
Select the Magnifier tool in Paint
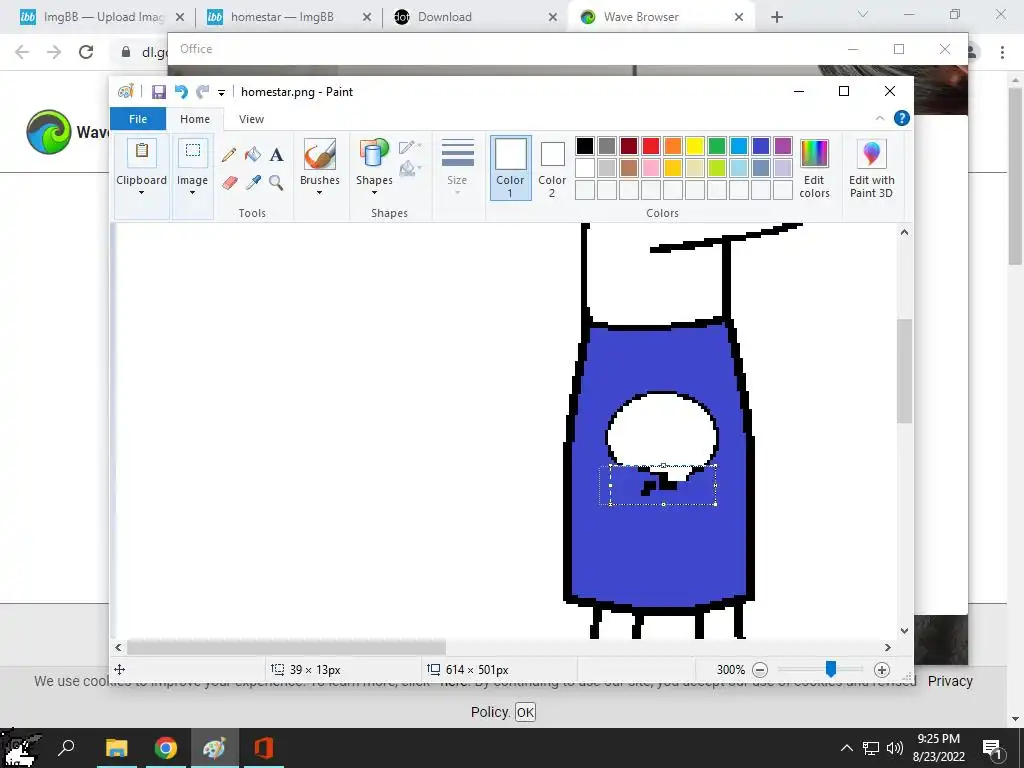click(276, 183)
